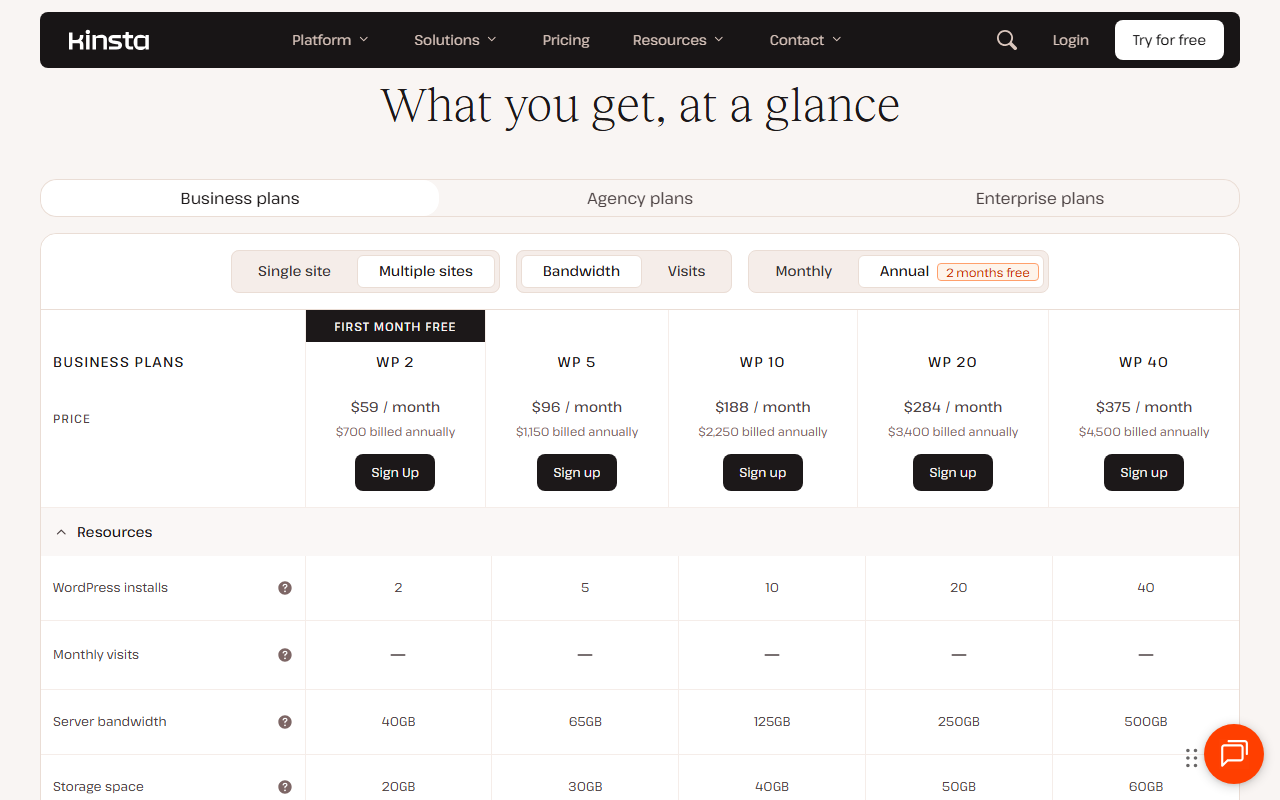This screenshot has height=800, width=1280.
Task: Click the FIRST MONTH FREE banner
Action: [x=395, y=326]
